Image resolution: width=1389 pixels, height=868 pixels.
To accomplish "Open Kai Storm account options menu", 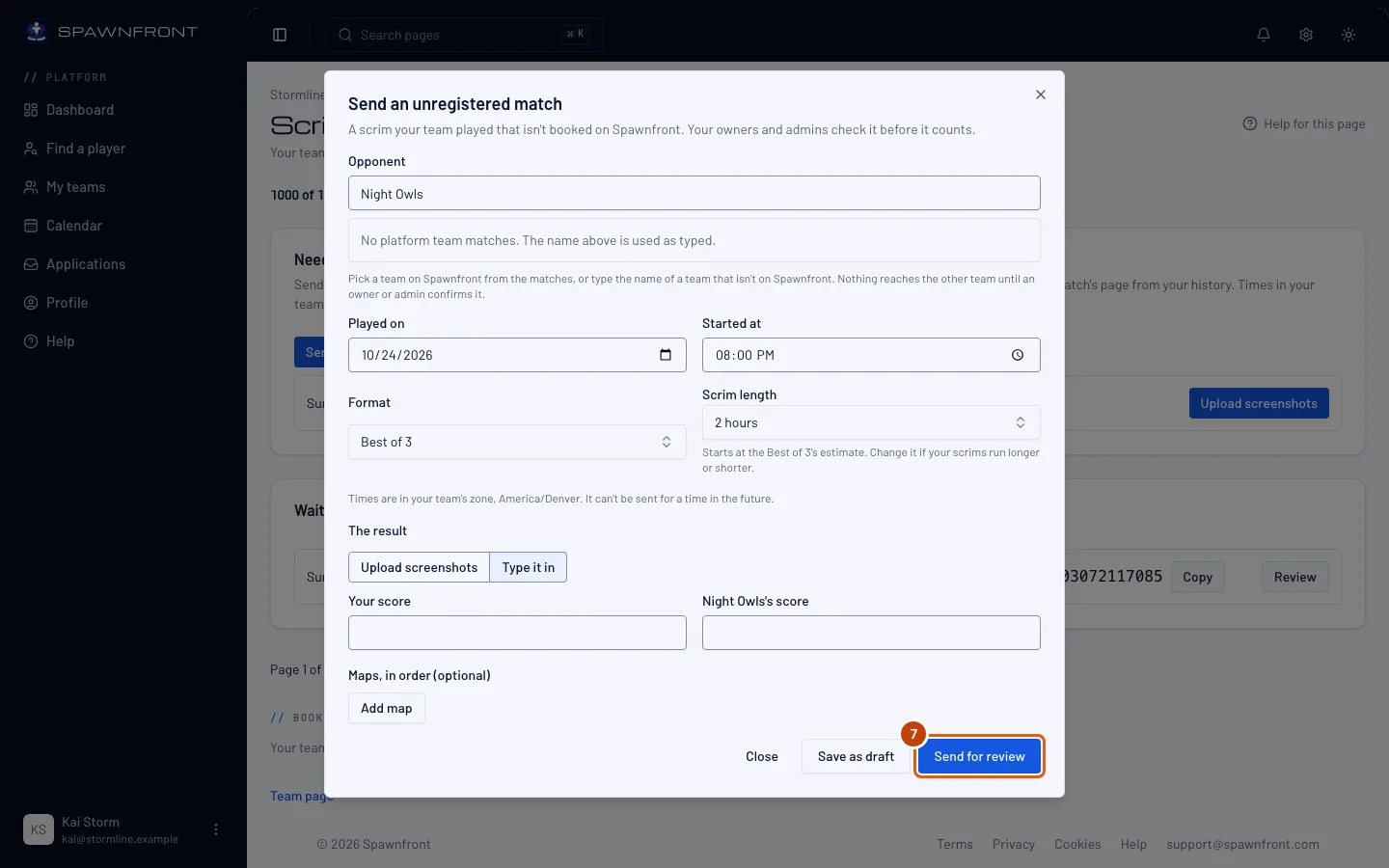I will tap(216, 829).
